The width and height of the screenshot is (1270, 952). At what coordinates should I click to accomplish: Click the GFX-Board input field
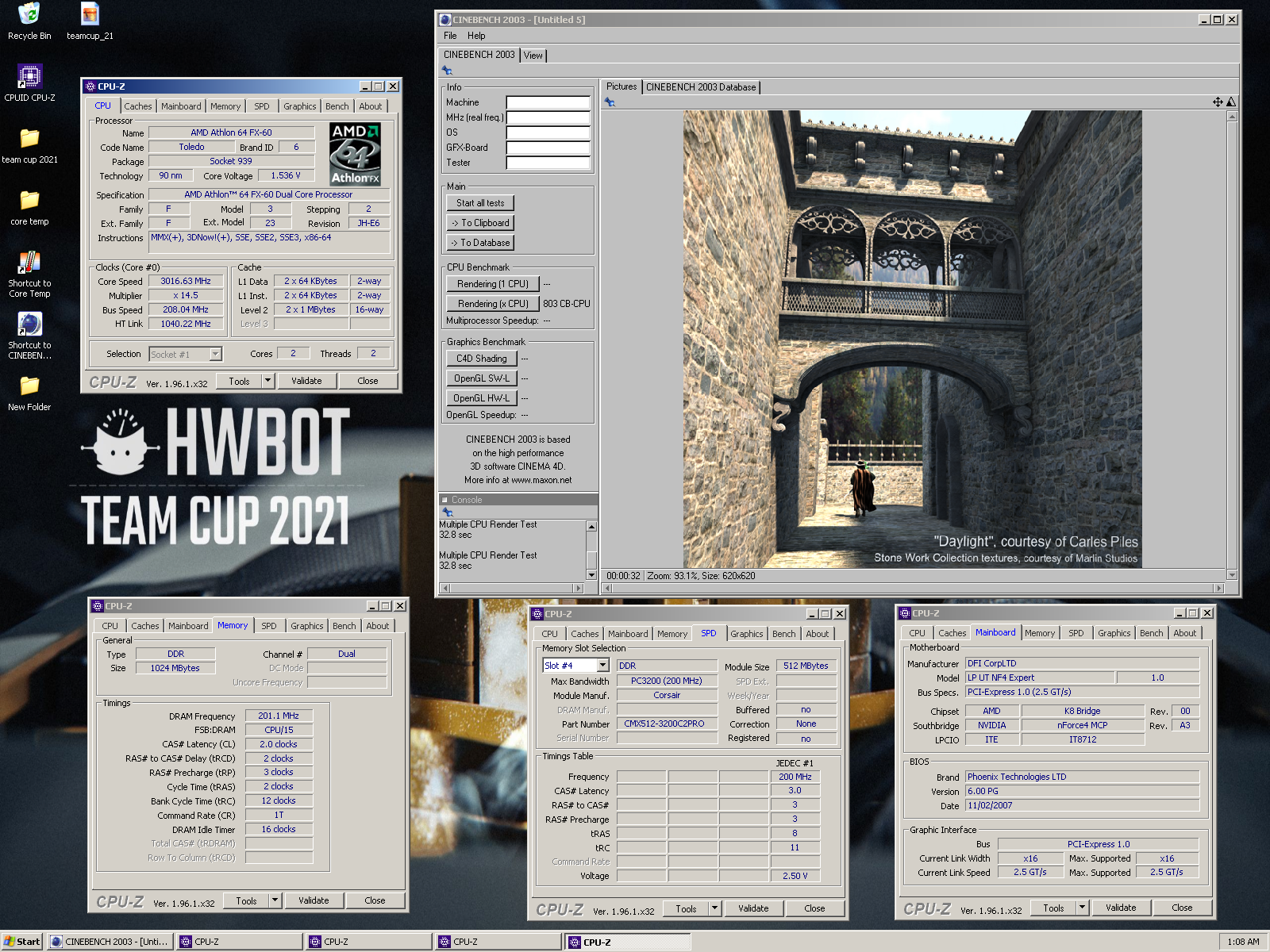point(548,148)
